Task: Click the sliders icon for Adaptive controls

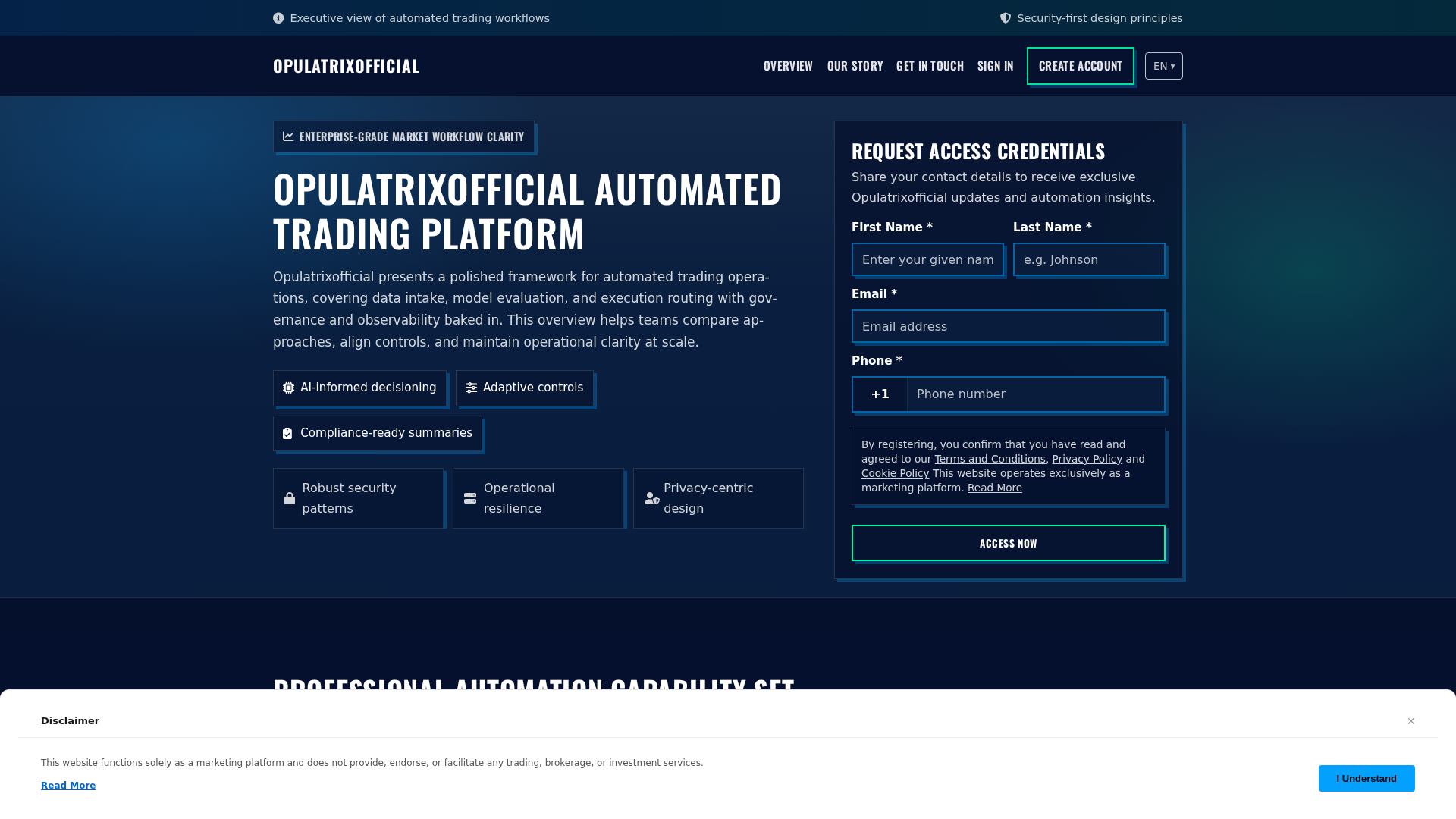Action: (472, 388)
